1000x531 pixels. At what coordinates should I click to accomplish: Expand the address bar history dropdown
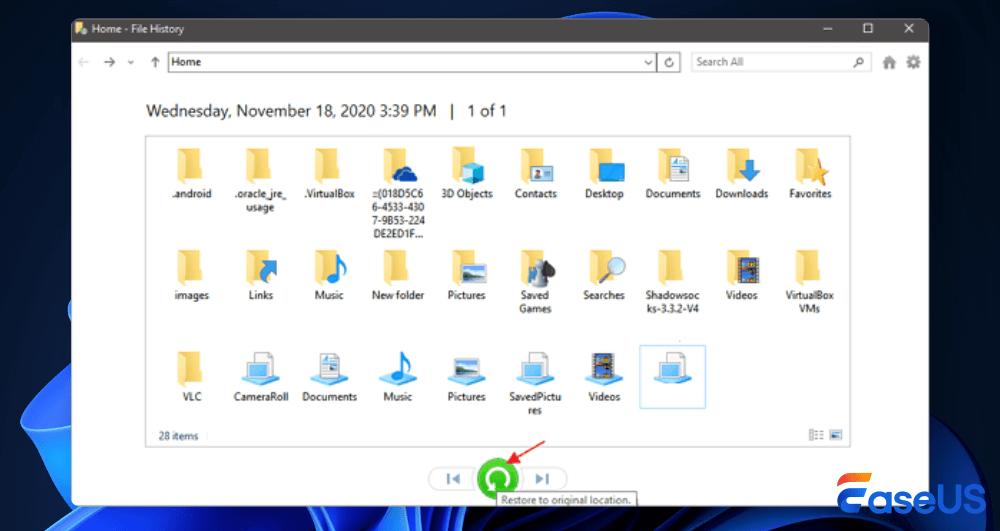648,62
